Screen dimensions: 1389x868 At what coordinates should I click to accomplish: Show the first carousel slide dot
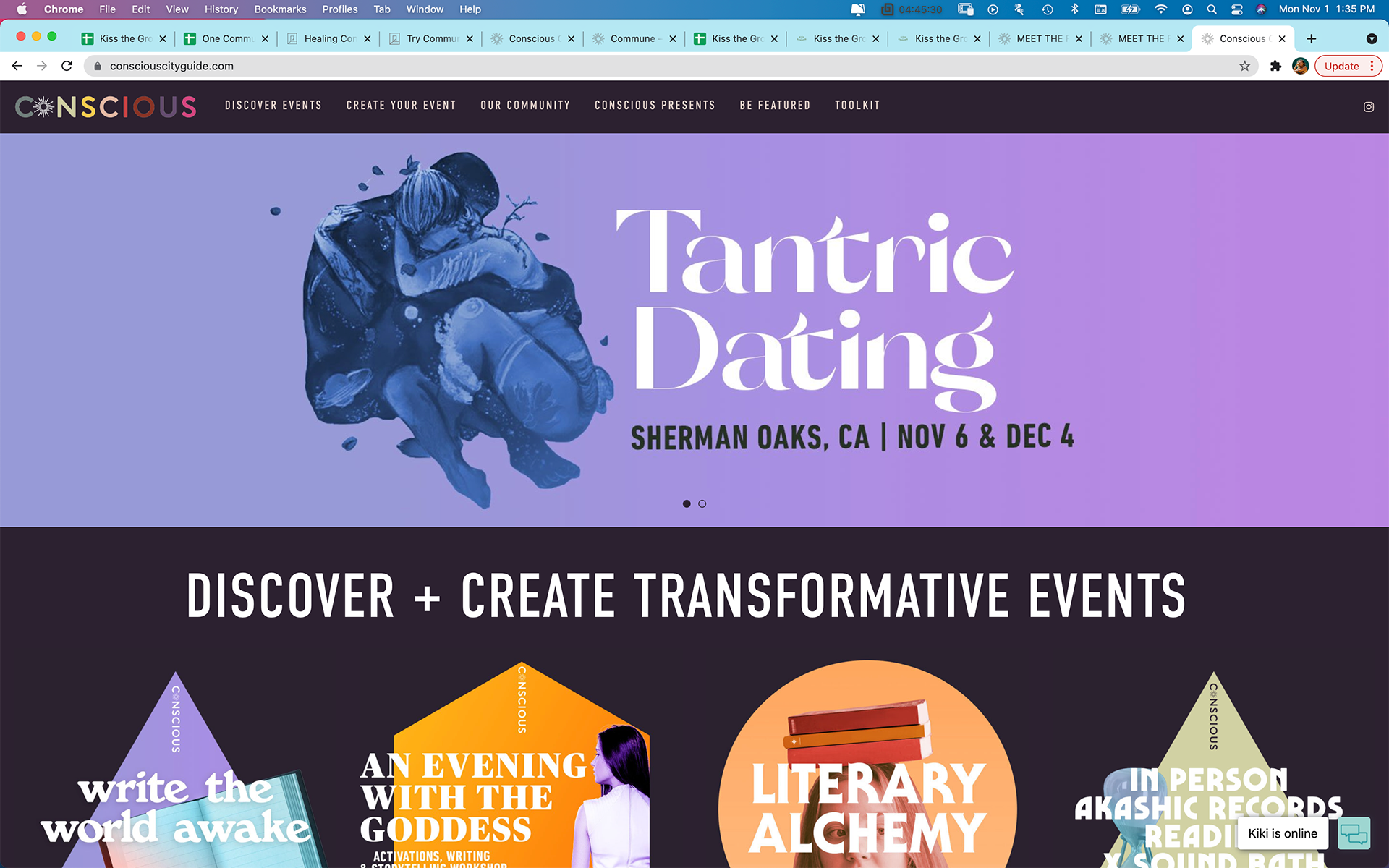pos(687,503)
